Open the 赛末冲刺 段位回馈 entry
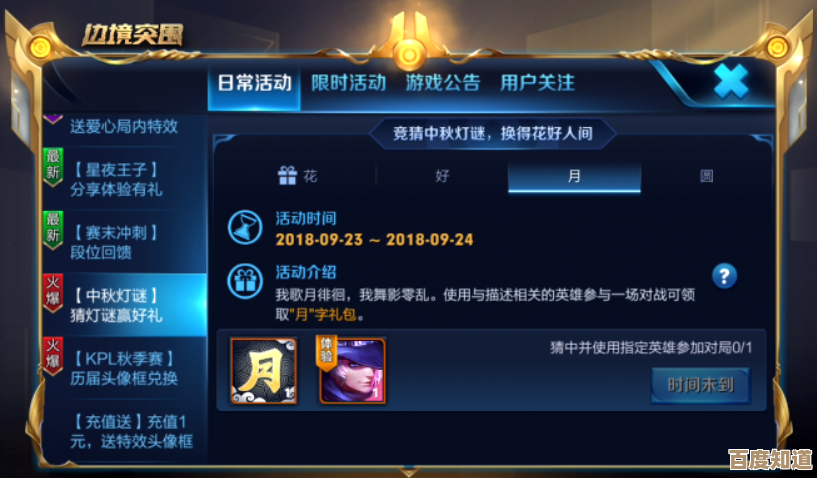The image size is (817, 478). pos(125,242)
